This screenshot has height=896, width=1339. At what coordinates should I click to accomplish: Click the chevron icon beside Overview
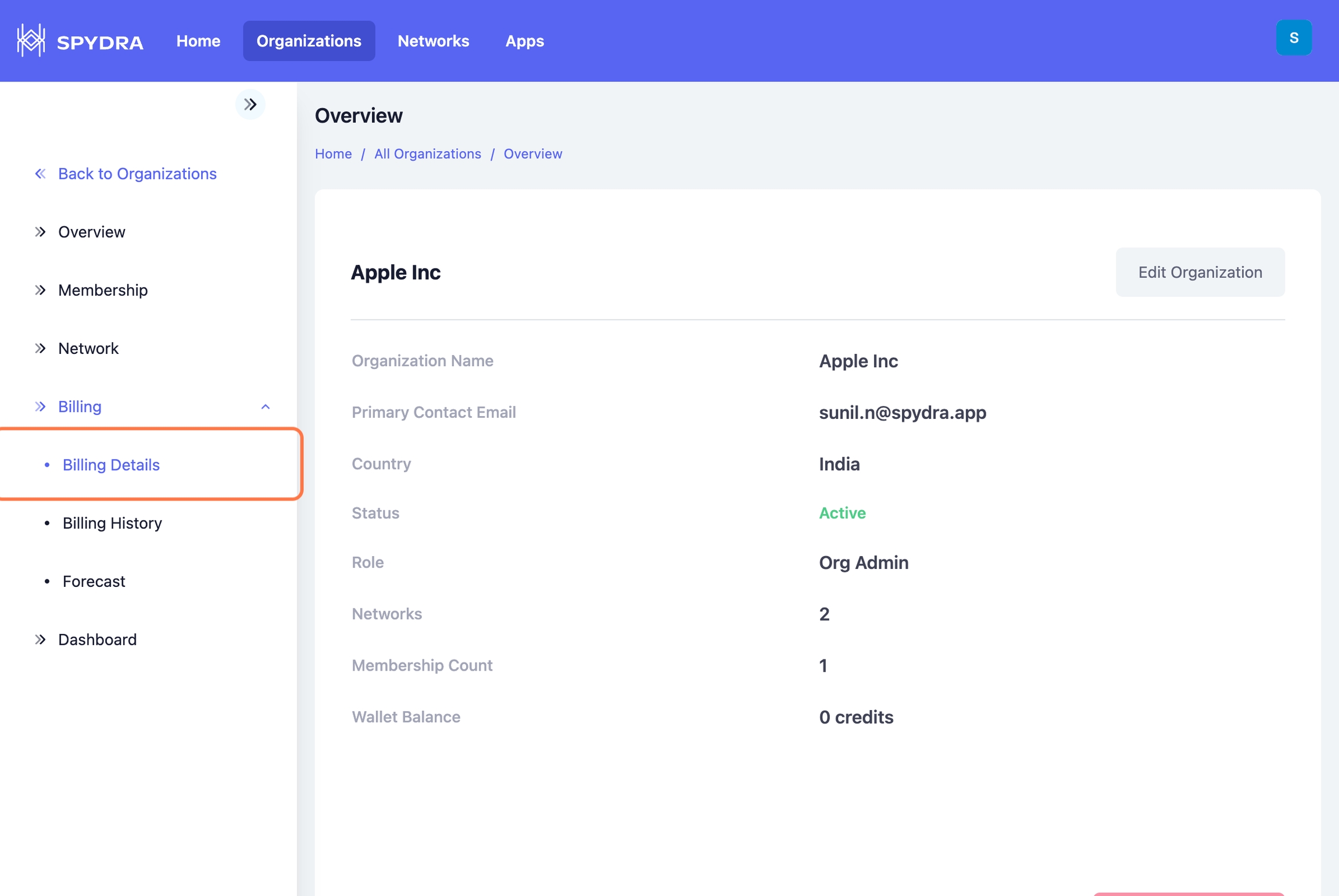point(40,232)
